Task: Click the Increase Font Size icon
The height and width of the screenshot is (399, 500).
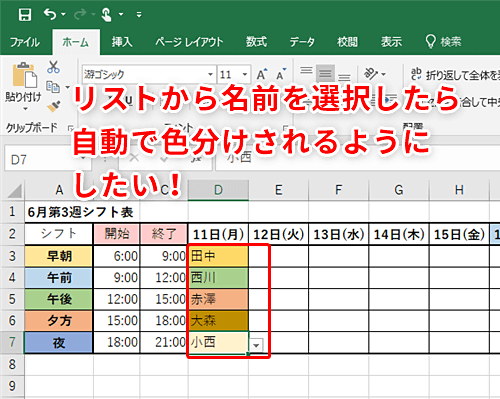Action: pyautogui.click(x=262, y=74)
